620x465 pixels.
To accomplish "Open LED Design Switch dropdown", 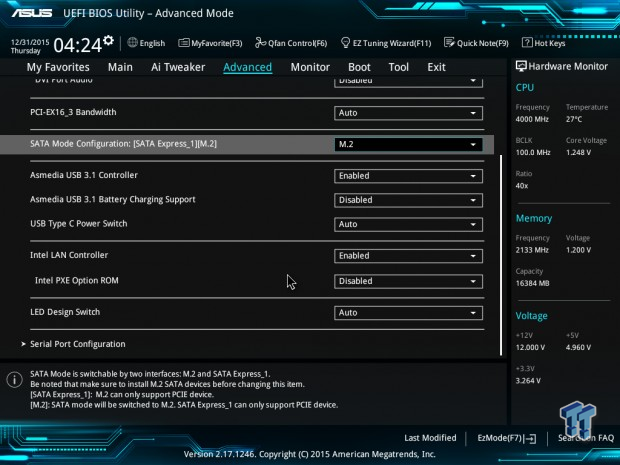I will (x=408, y=313).
